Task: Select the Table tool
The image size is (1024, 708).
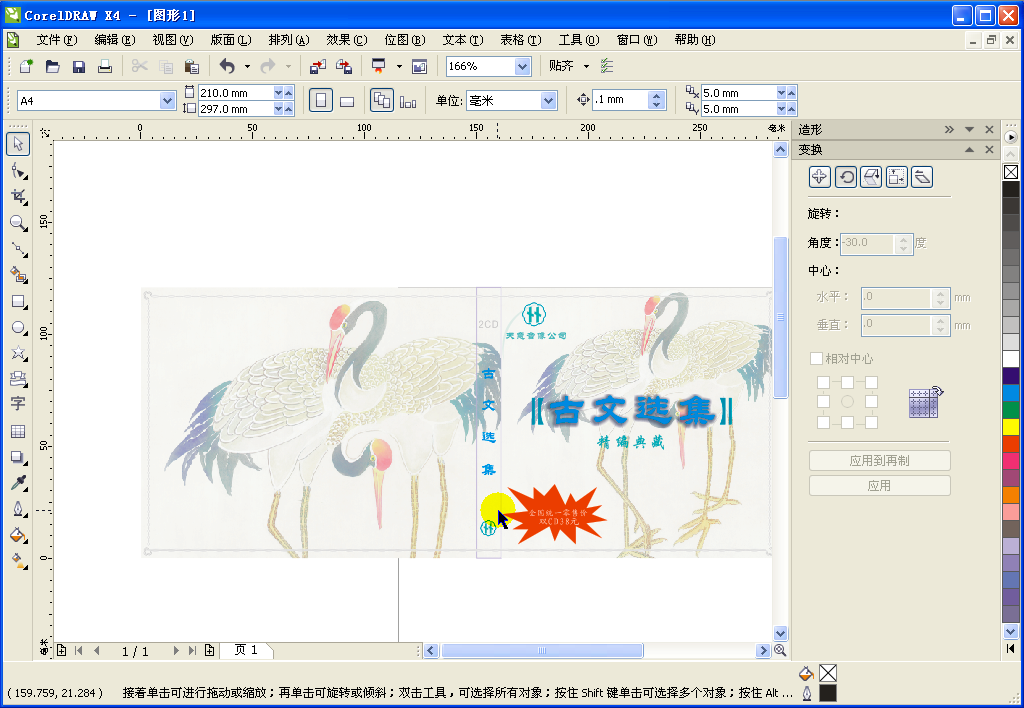Action: (18, 431)
